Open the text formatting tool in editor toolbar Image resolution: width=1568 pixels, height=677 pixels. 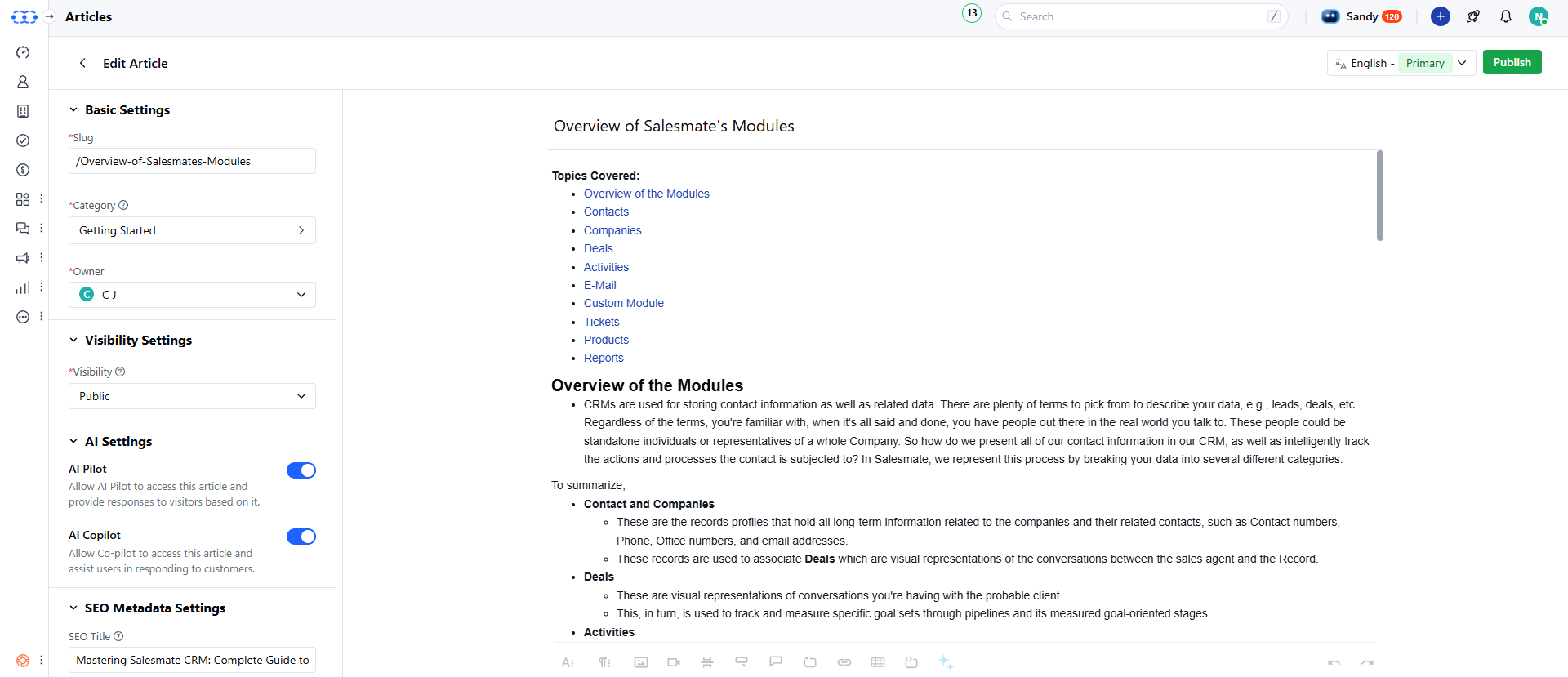568,662
